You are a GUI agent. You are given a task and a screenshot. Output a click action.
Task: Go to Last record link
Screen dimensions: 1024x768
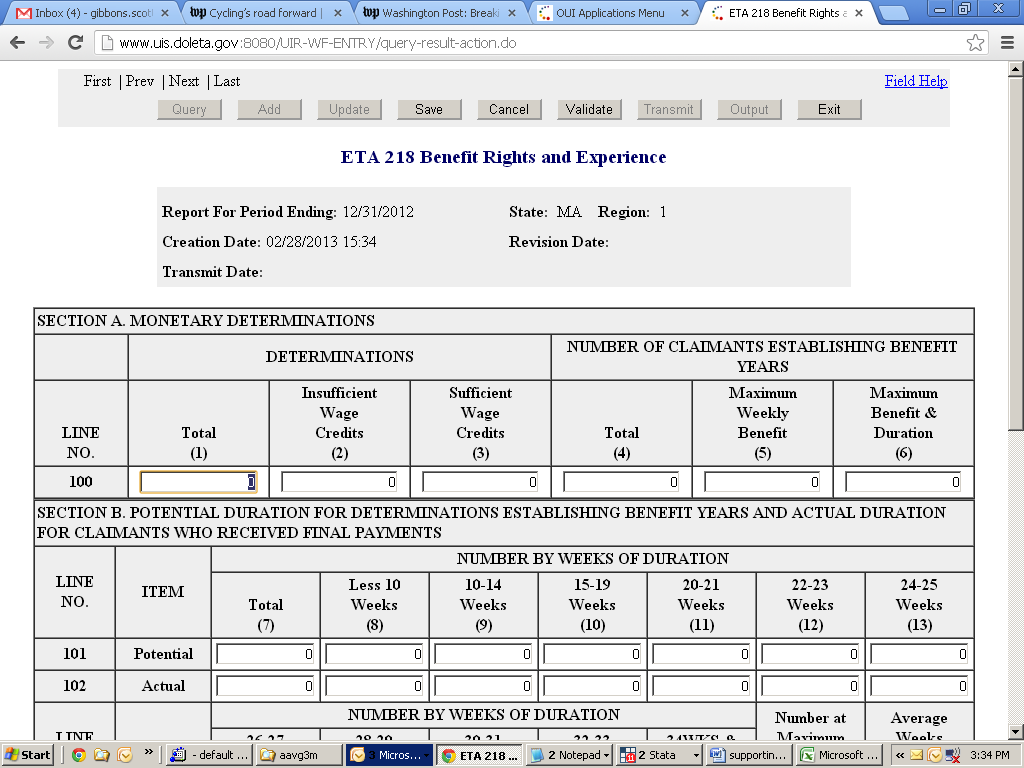pos(227,81)
